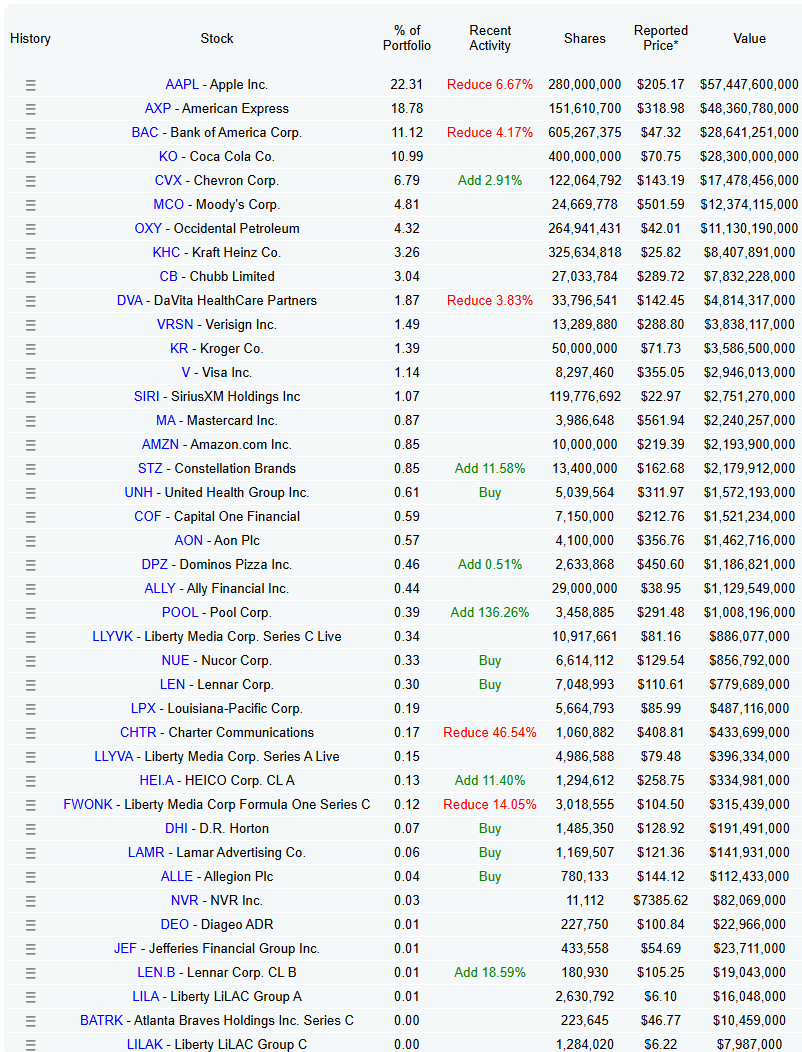Open the history icon for Kroger Co.

(30, 349)
